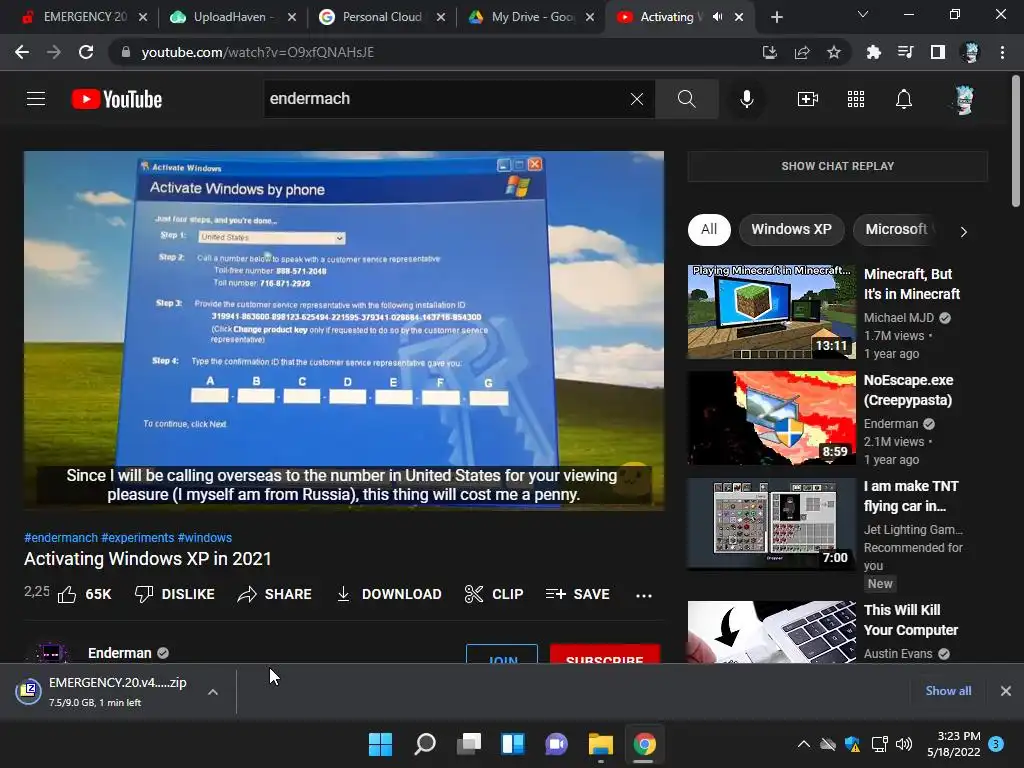This screenshot has width=1024, height=768.
Task: Toggle Chrome side panel
Action: tap(938, 52)
